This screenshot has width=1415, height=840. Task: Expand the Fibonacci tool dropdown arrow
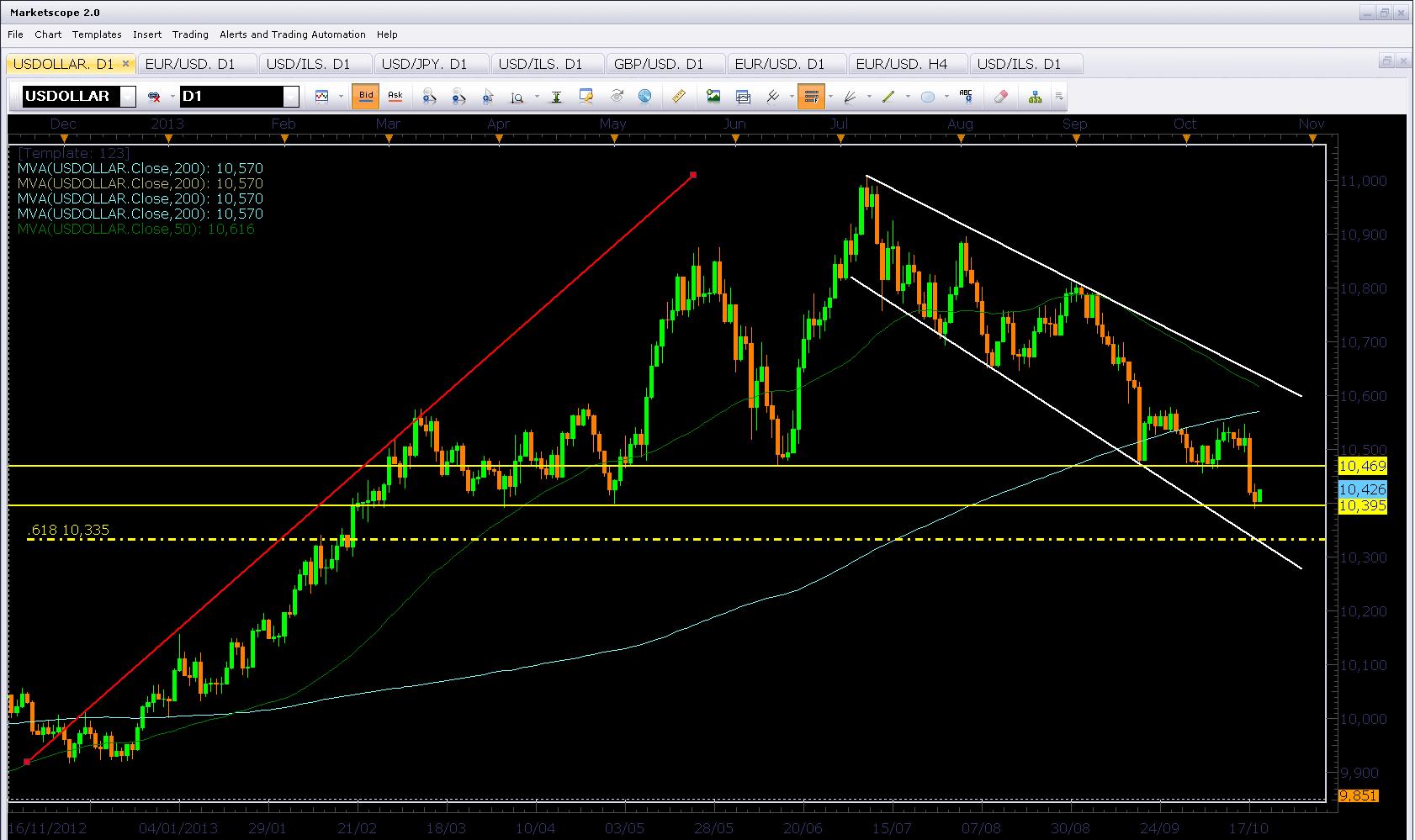(x=830, y=97)
